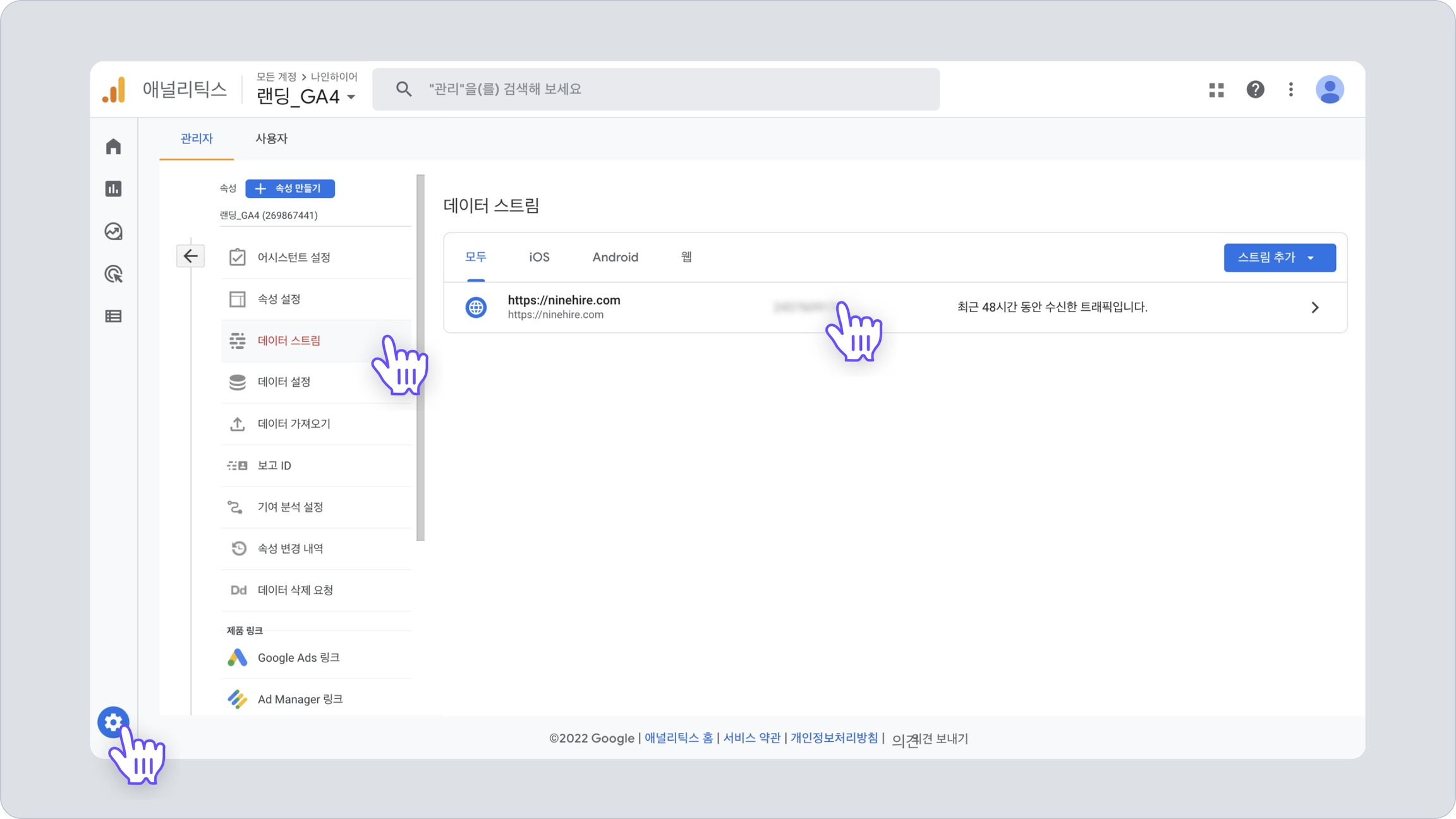Click the 속성 만들기 button
Image resolution: width=1456 pixels, height=819 pixels.
coord(290,188)
